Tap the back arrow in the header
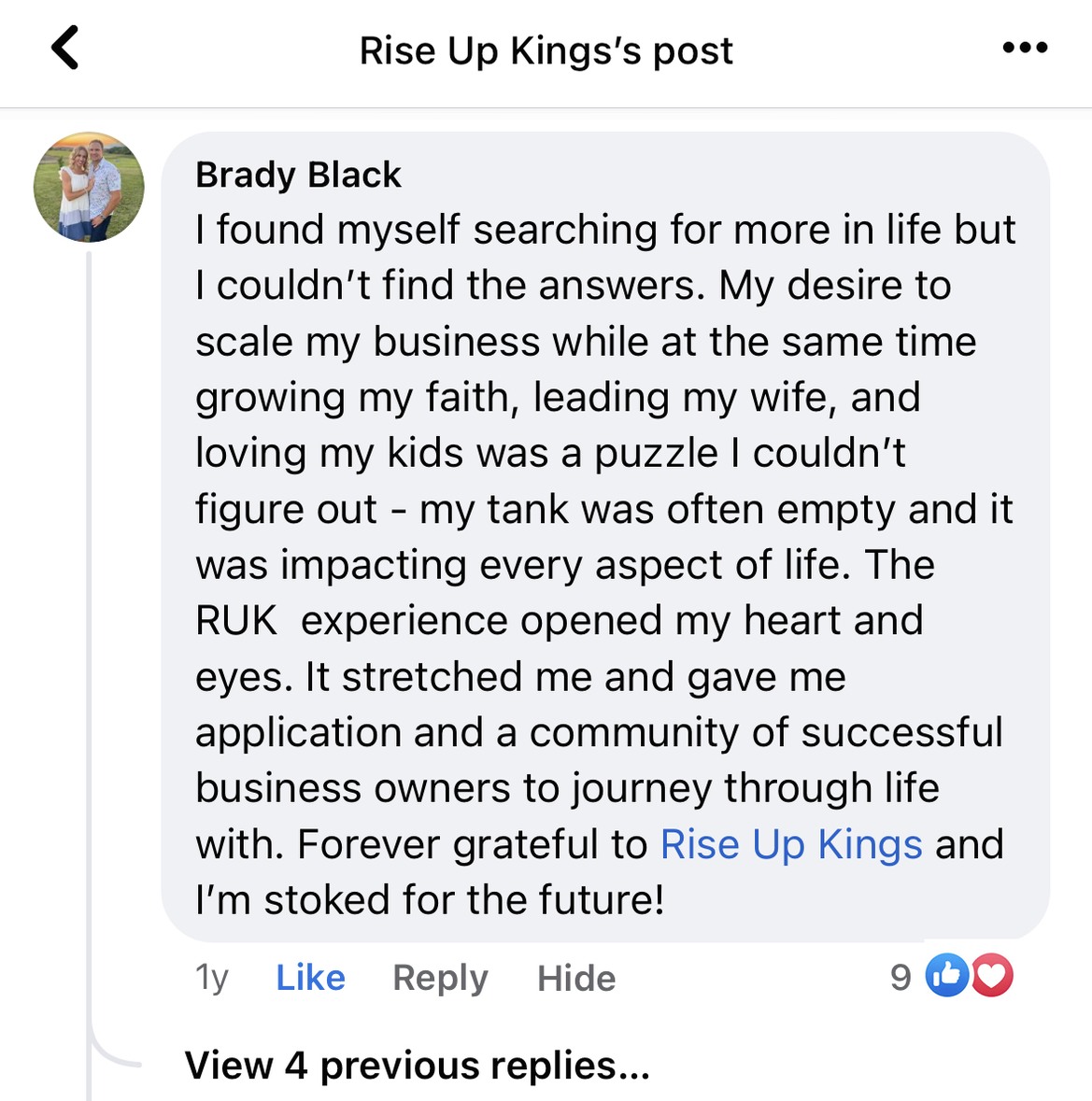Image resolution: width=1092 pixels, height=1101 pixels. pyautogui.click(x=65, y=48)
